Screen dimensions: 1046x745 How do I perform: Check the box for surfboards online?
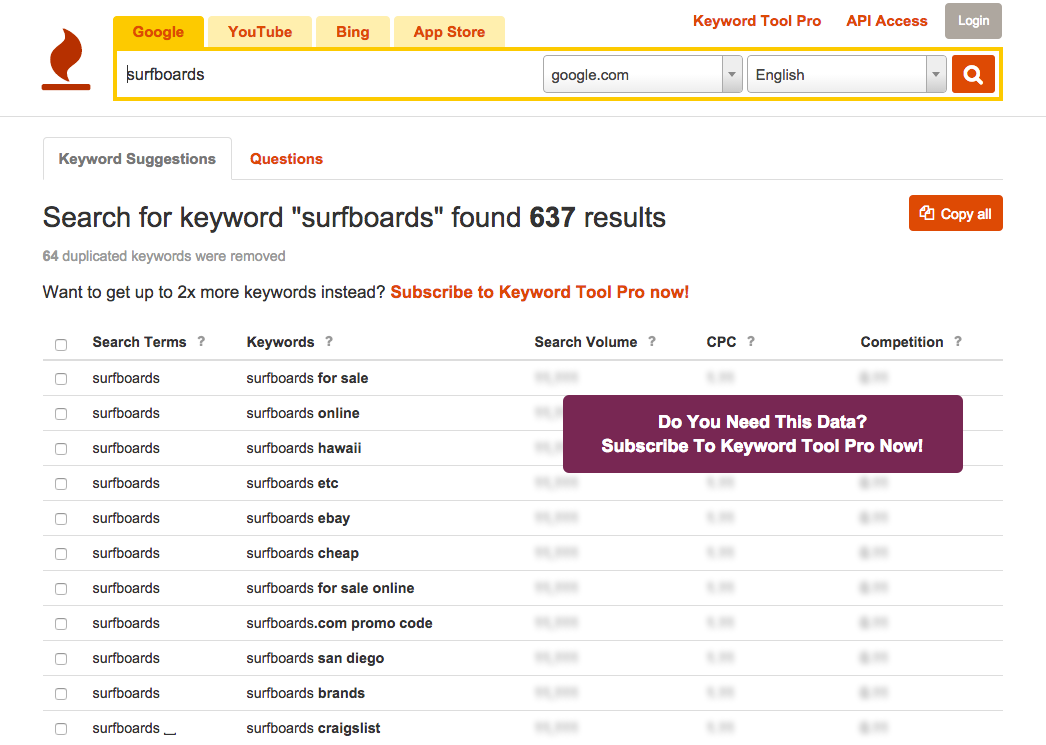click(x=61, y=414)
